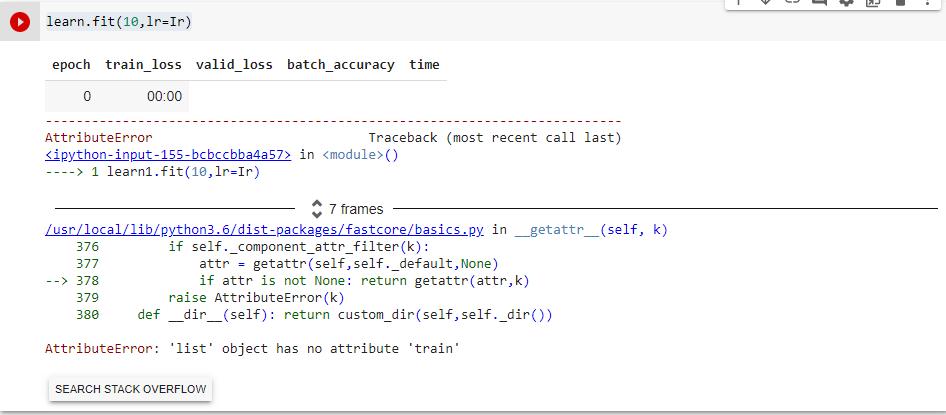
Task: Mirror cell in tab icon
Action: [873, 3]
